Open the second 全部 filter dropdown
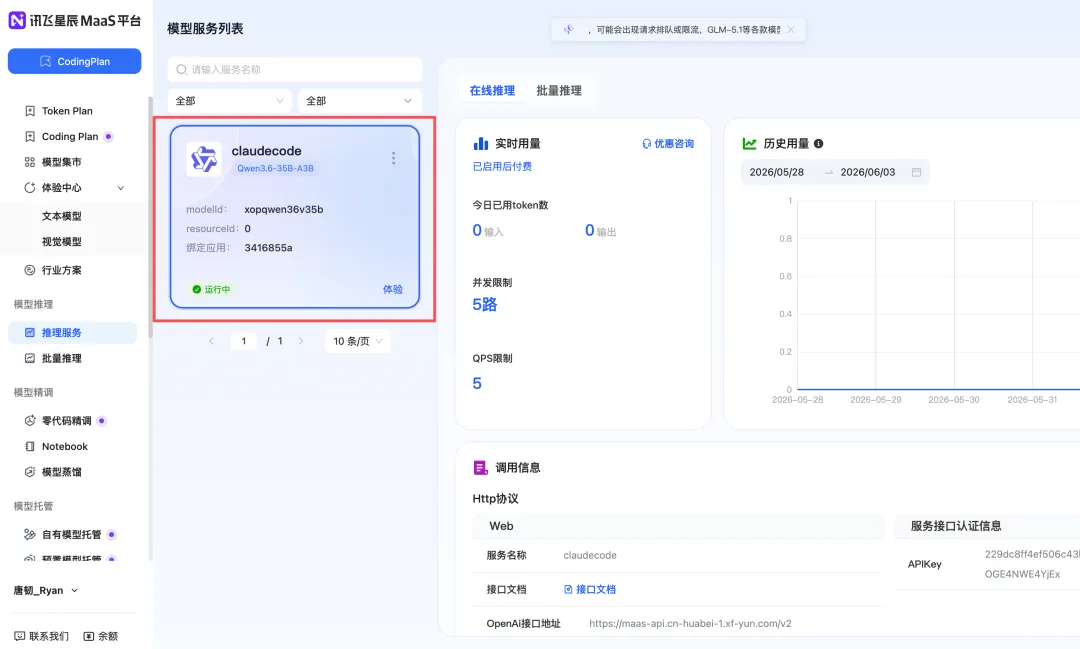Viewport: 1080px width, 649px height. pyautogui.click(x=360, y=101)
